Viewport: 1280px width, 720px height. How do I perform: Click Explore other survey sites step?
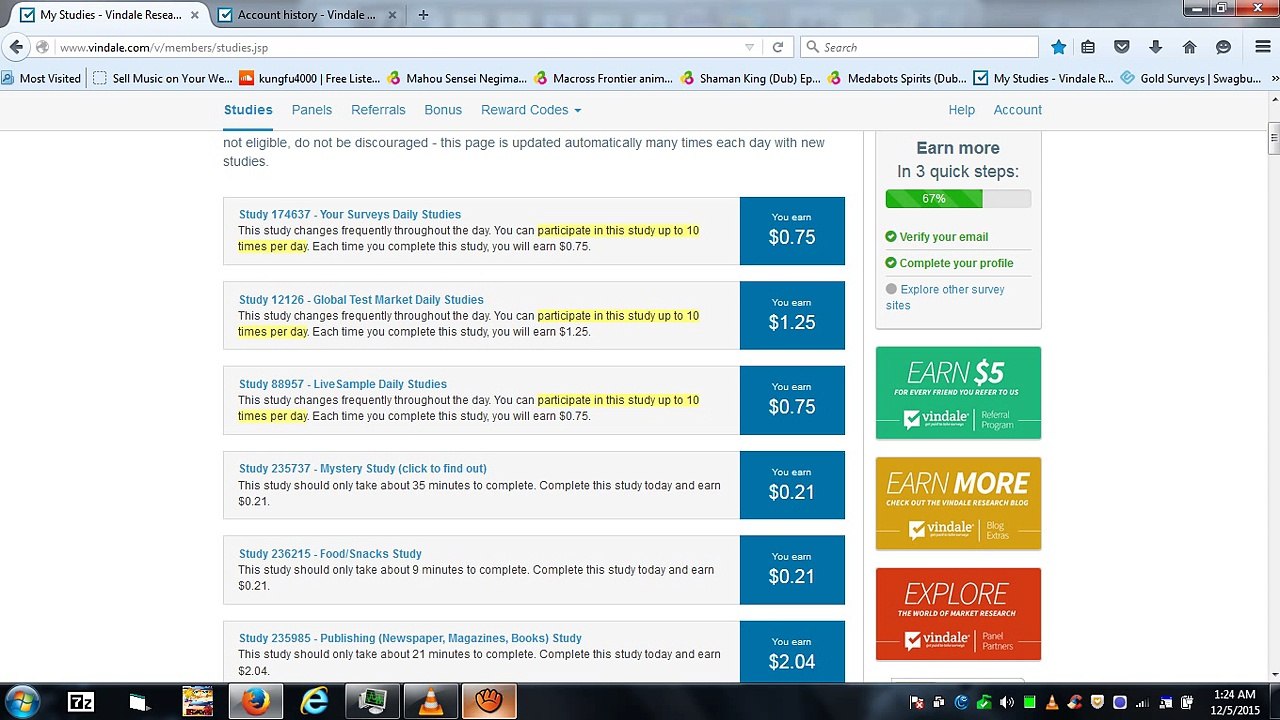tap(945, 297)
